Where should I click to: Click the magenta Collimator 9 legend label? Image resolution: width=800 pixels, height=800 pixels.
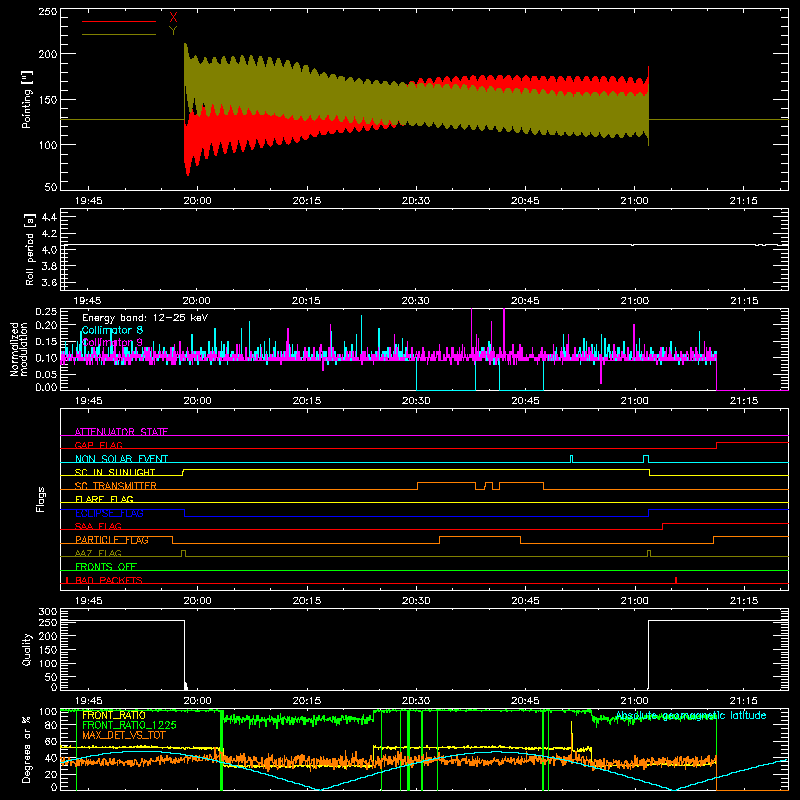[x=112, y=342]
